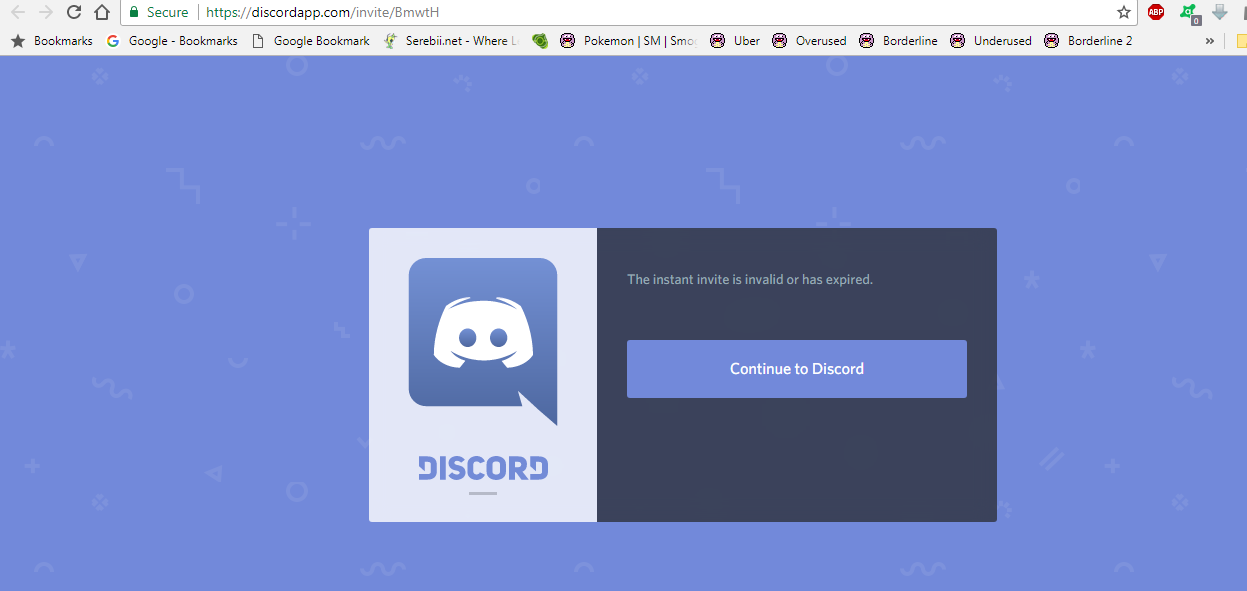The height and width of the screenshot is (591, 1247).
Task: Open the Adblock Plus extension
Action: click(x=1156, y=12)
